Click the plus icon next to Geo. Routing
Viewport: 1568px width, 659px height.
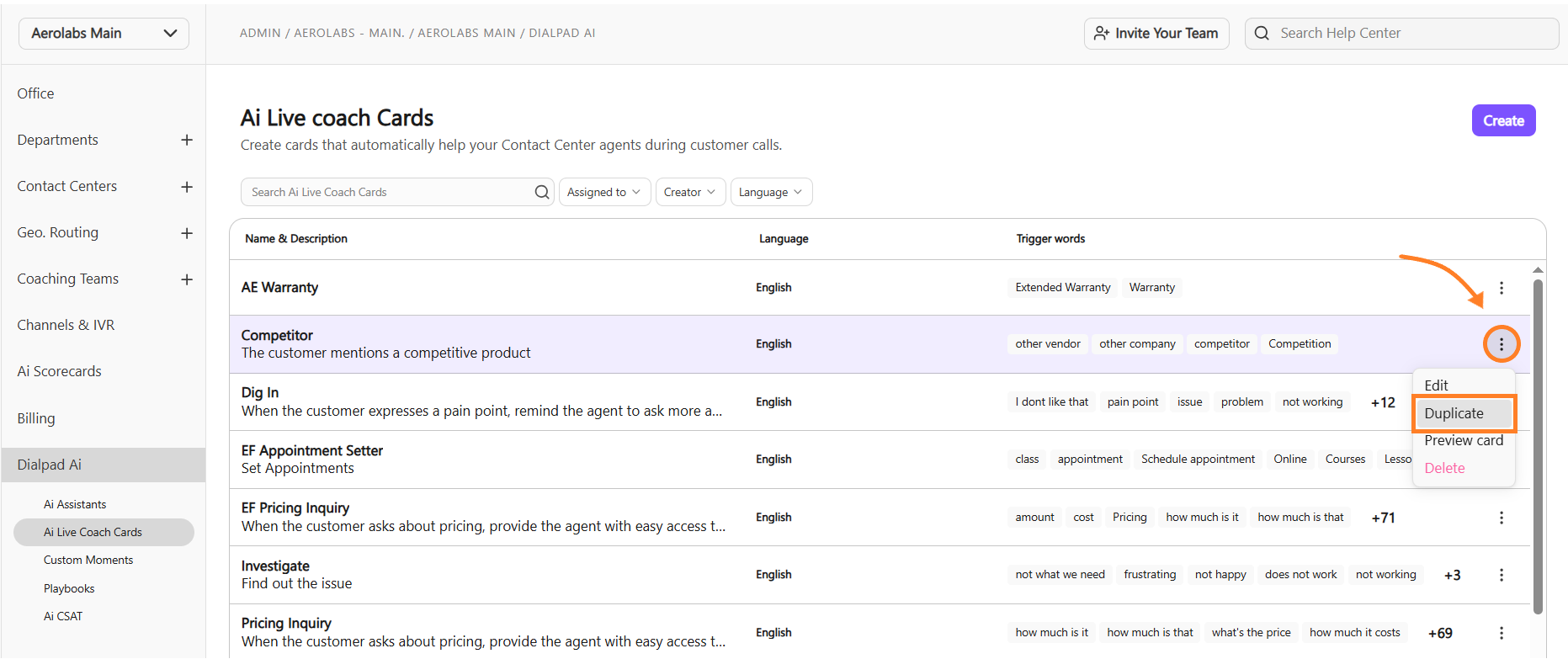pyautogui.click(x=187, y=233)
